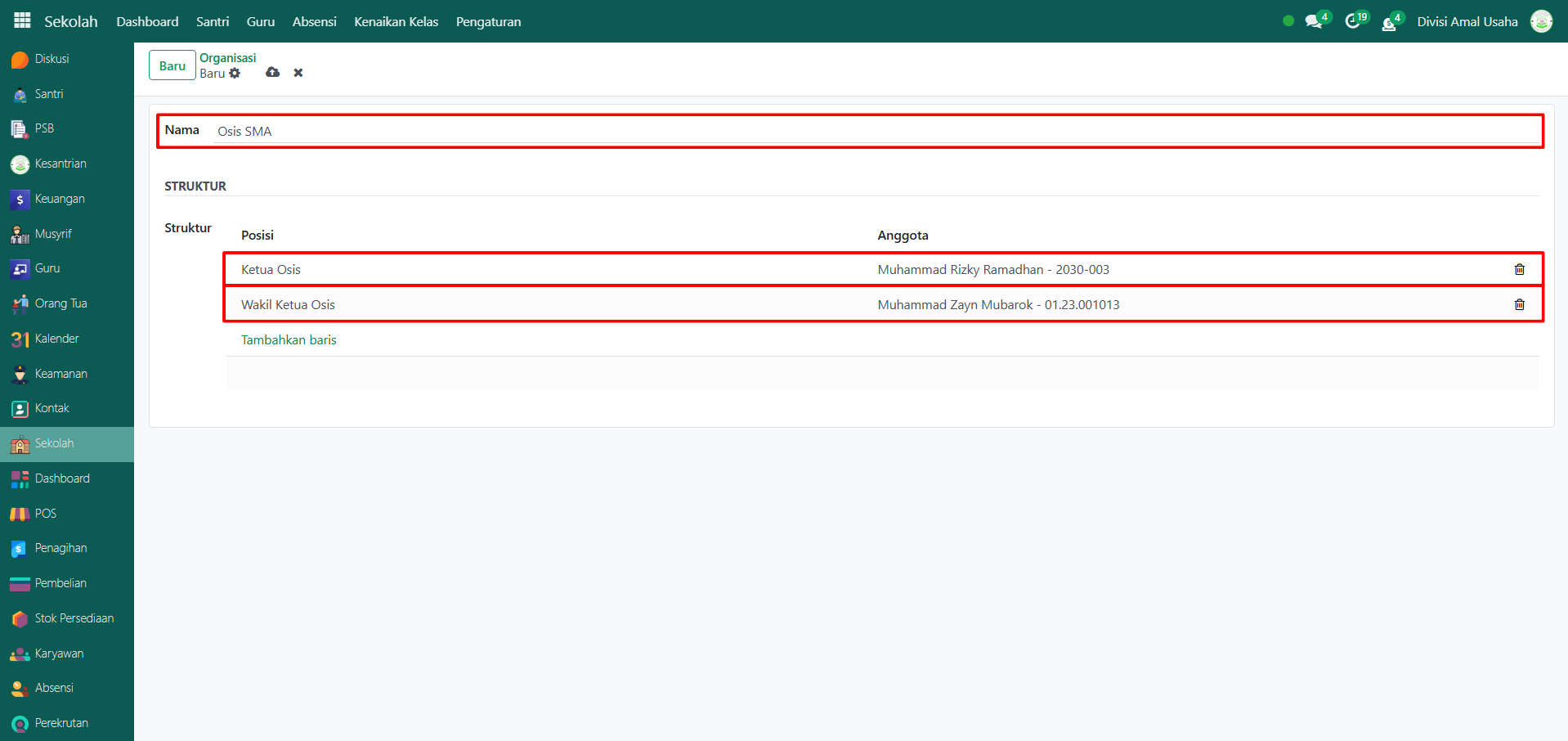Open the apps grid menu icon
Image resolution: width=1568 pixels, height=741 pixels.
pyautogui.click(x=22, y=20)
